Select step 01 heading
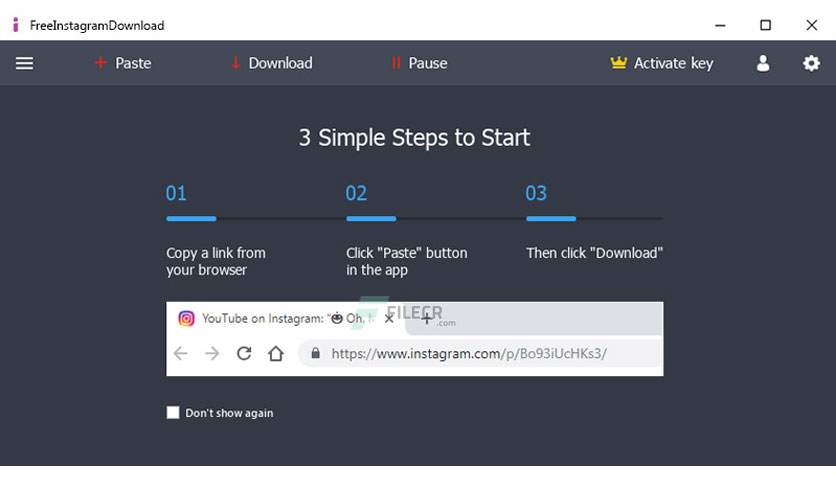Image resolution: width=836 pixels, height=484 pixels. click(x=176, y=193)
